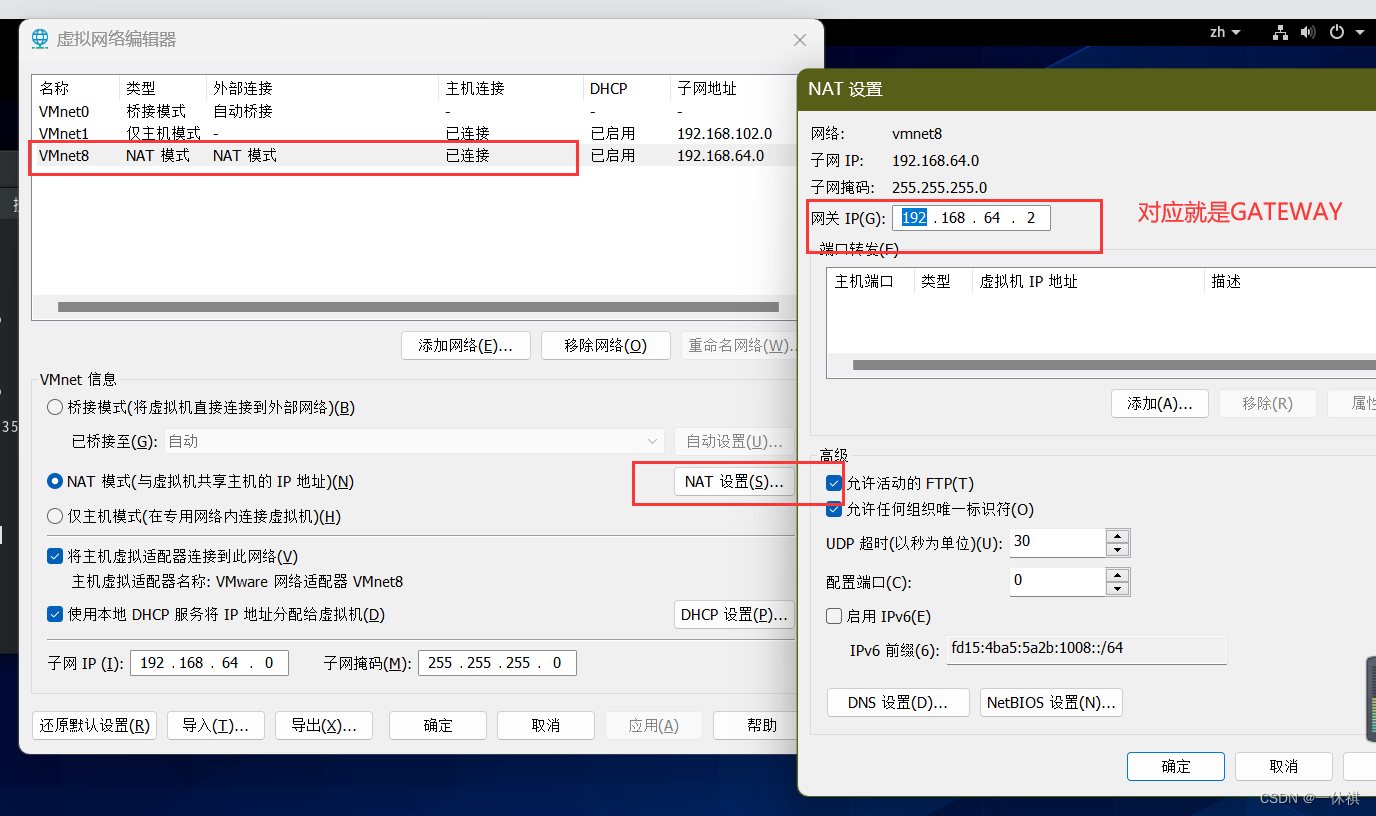Toggle 将主机虚拟适配器连接到此网络 checkbox

point(55,556)
